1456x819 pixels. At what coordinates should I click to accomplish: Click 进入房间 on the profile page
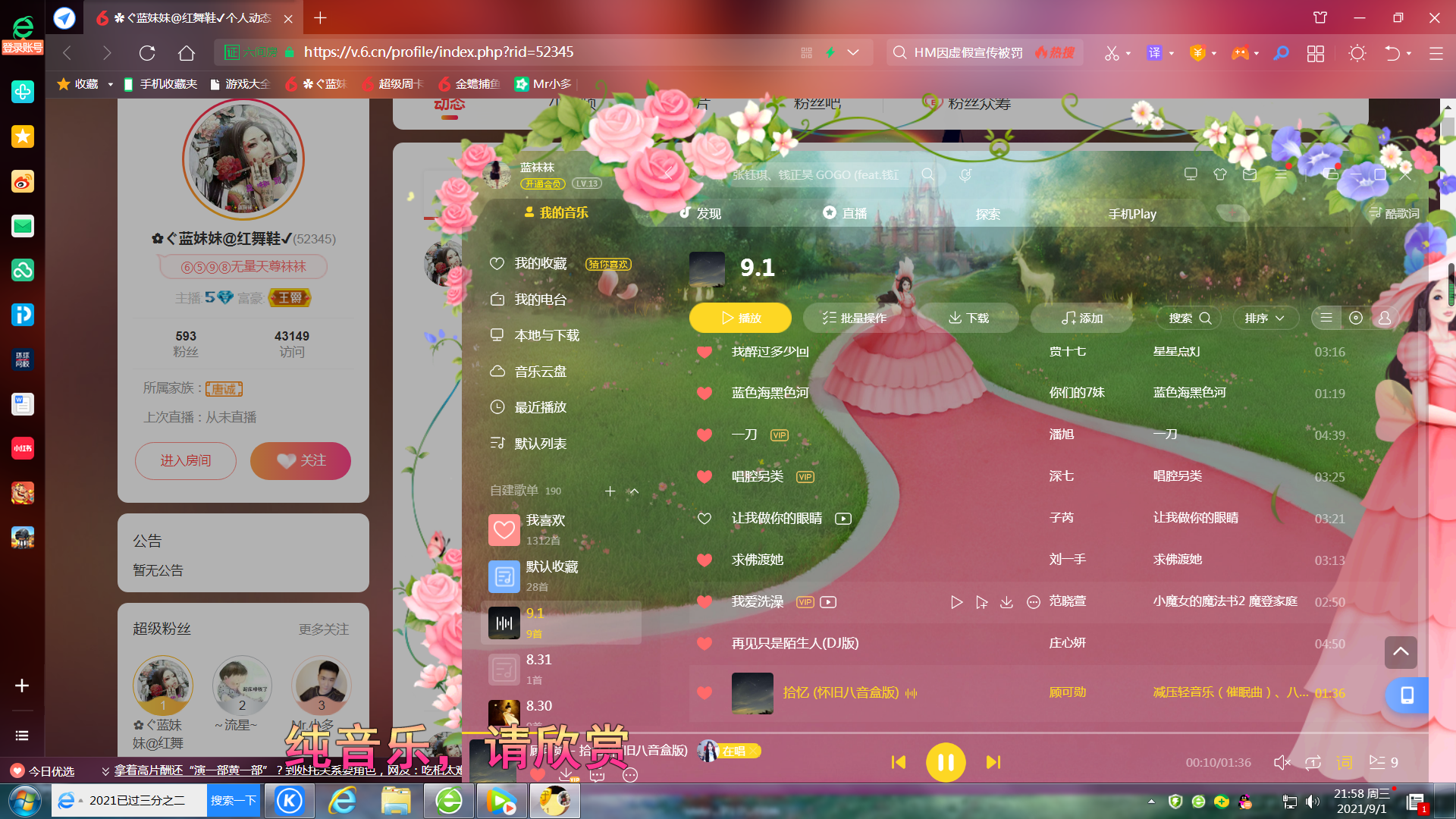[x=186, y=461]
